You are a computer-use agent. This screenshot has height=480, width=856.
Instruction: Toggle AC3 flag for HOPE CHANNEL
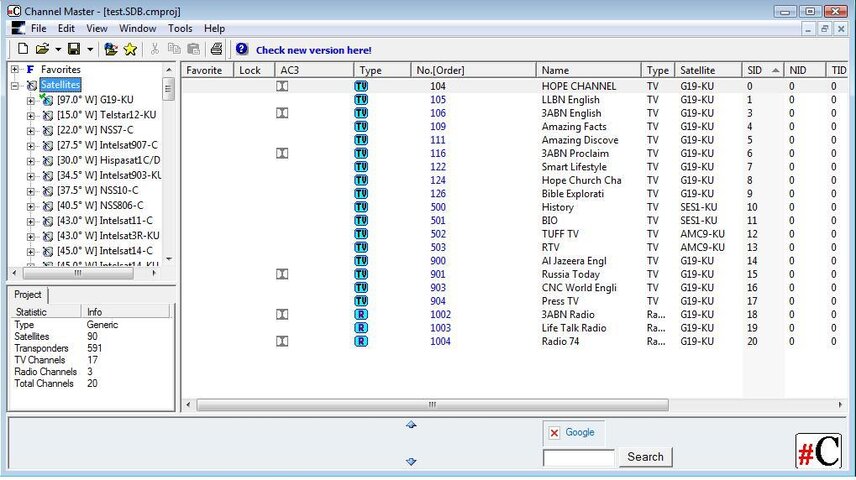click(282, 86)
